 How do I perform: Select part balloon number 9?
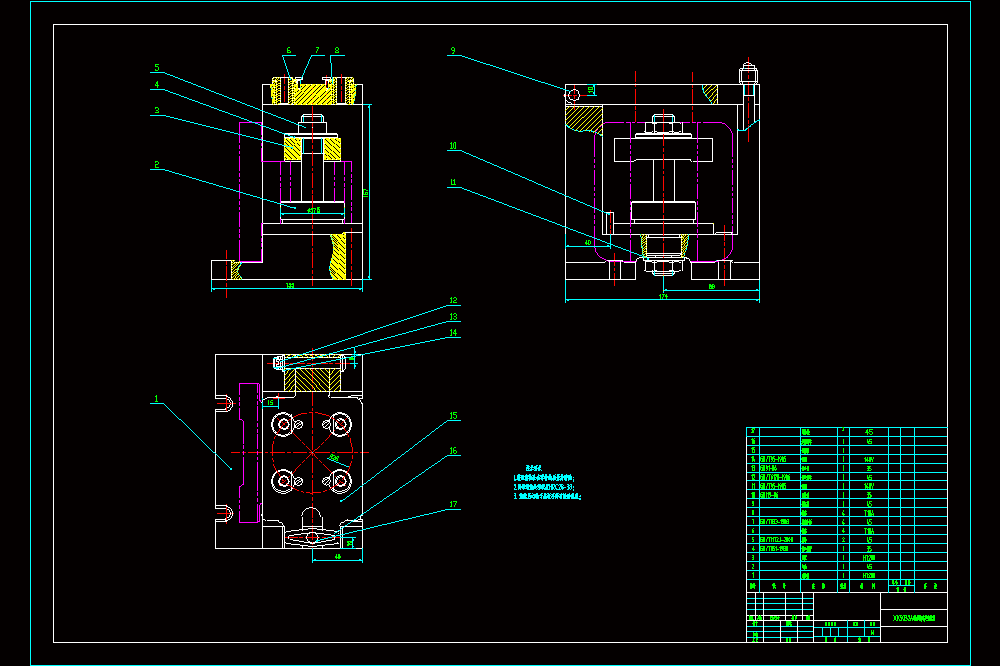[x=453, y=50]
